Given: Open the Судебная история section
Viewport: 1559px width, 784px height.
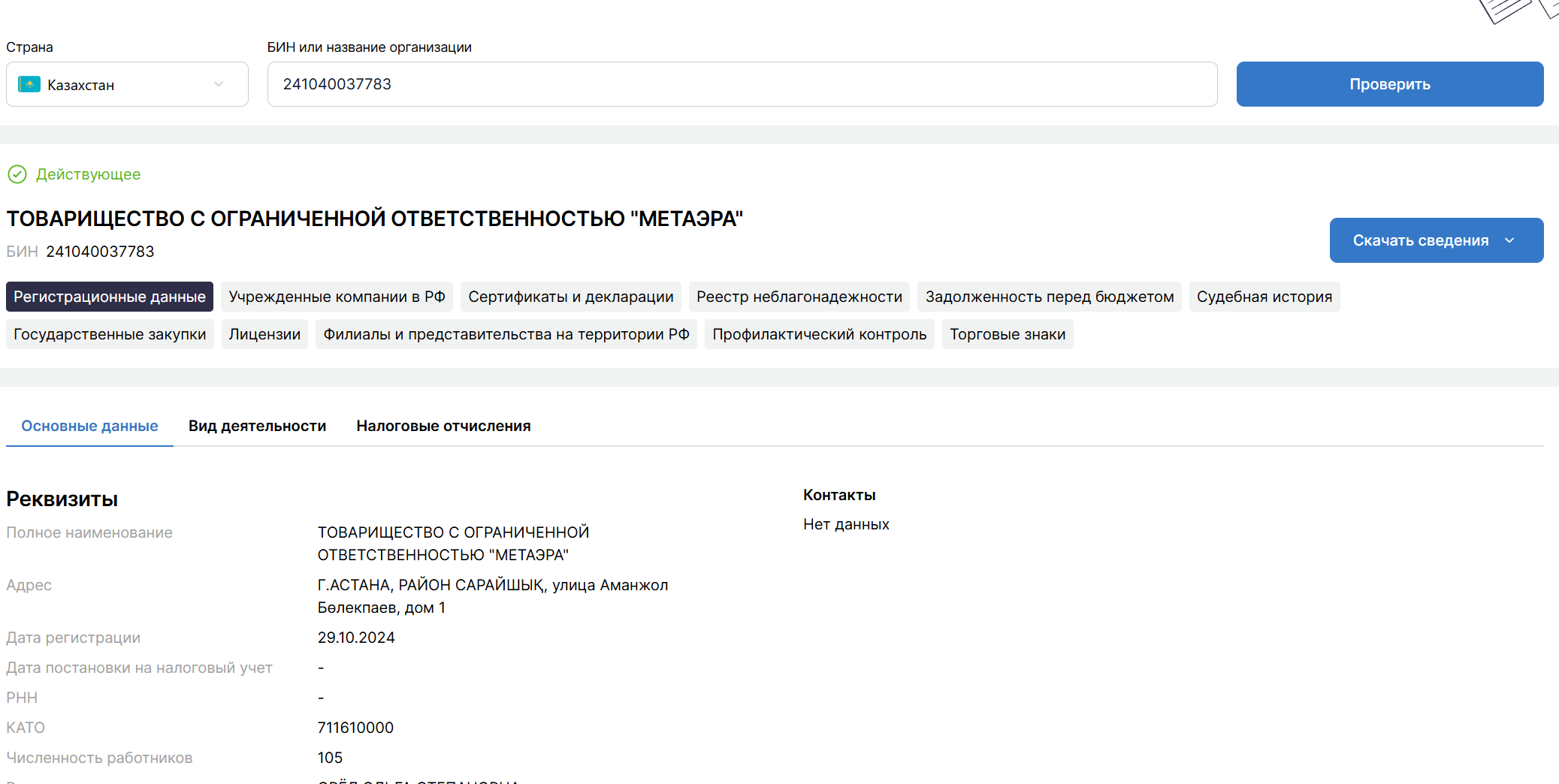Looking at the screenshot, I should pyautogui.click(x=1264, y=297).
